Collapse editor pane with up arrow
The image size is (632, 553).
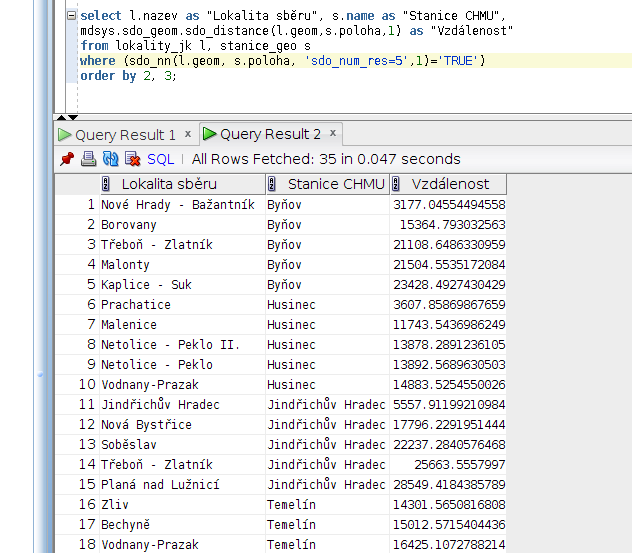coord(61,118)
